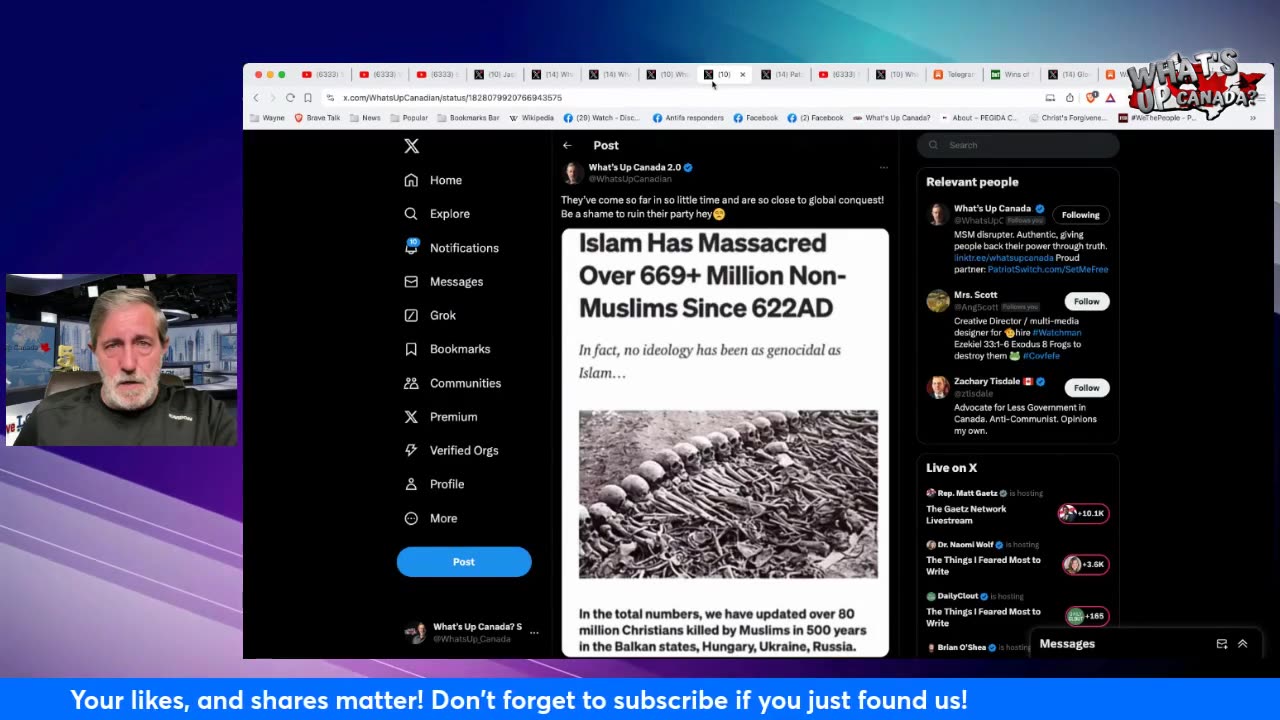Open Communities in the X sidebar
This screenshot has height=720, width=1280.
[452, 383]
